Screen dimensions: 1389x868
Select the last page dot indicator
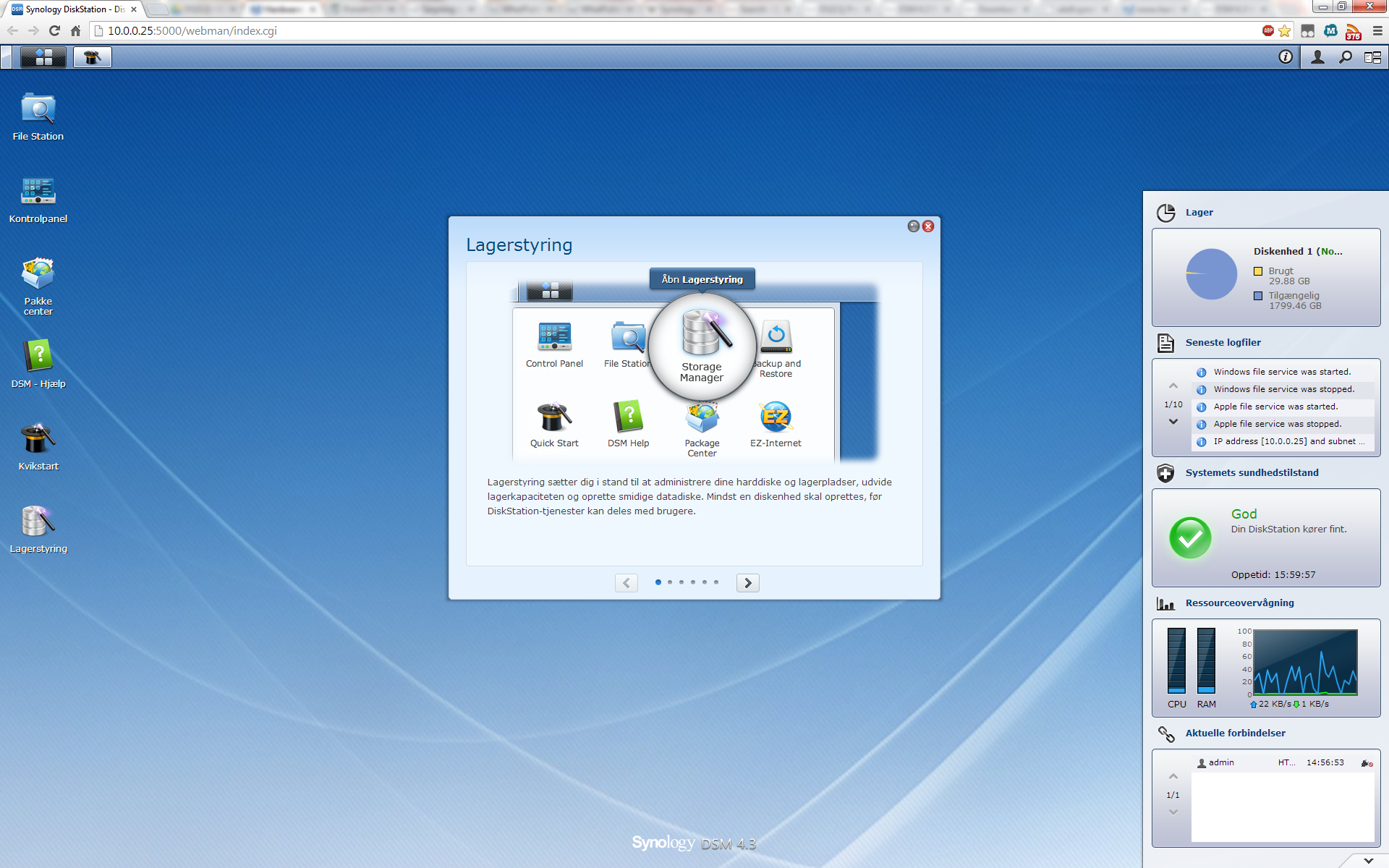(716, 582)
